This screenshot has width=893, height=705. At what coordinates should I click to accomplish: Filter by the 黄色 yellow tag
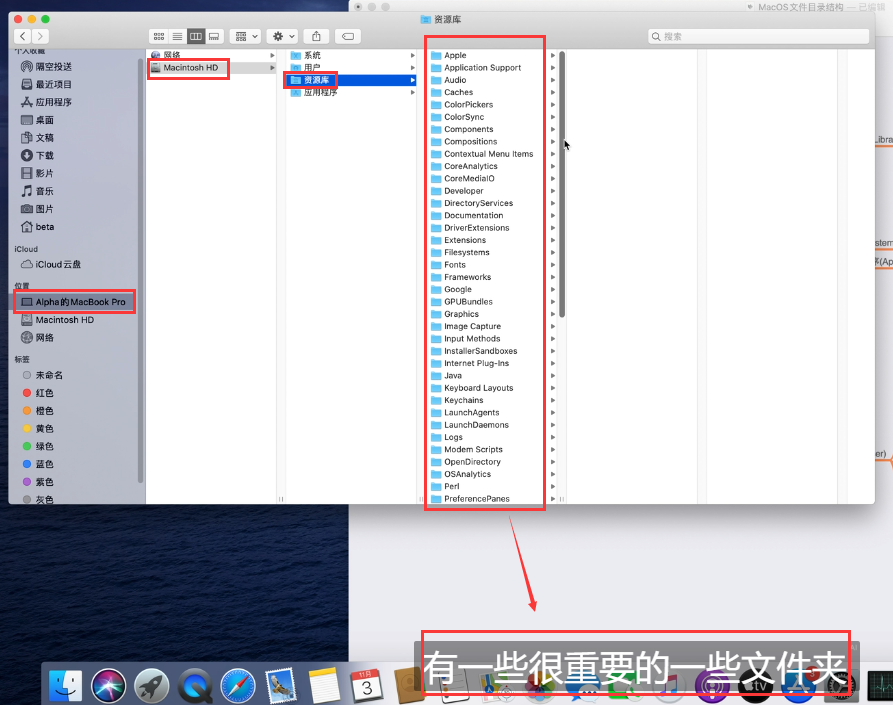(x=38, y=428)
